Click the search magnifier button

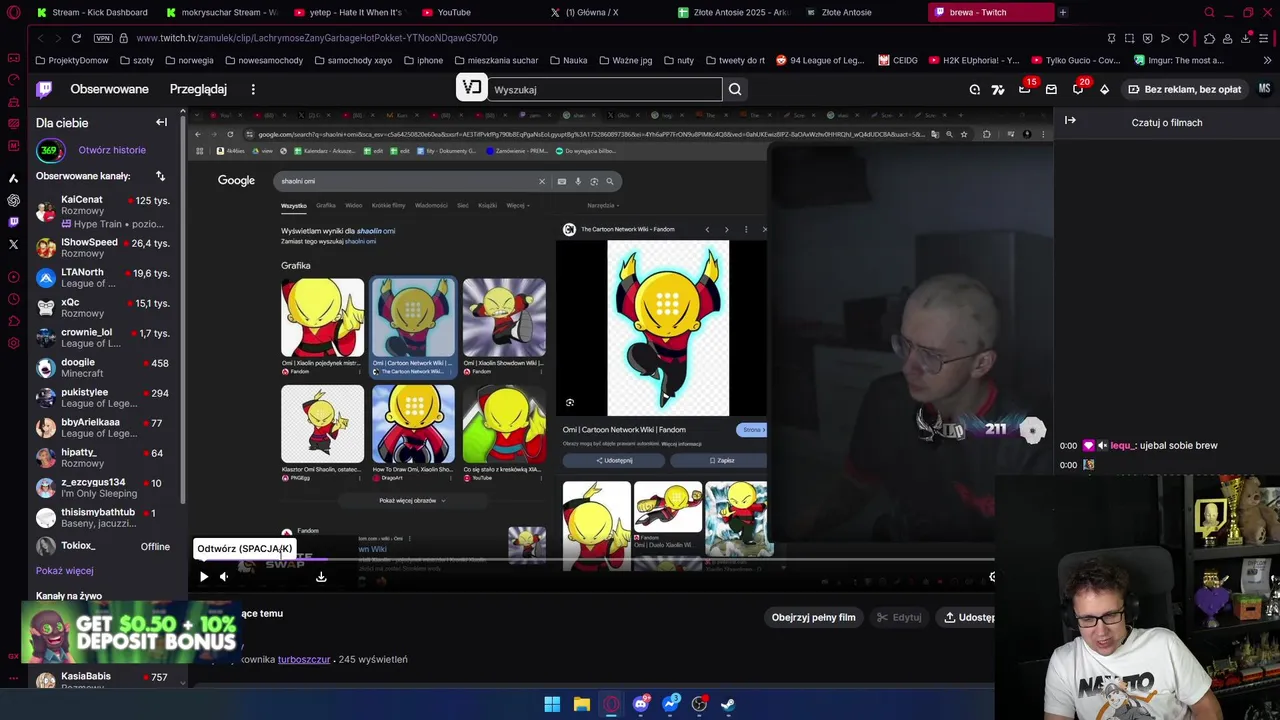735,89
